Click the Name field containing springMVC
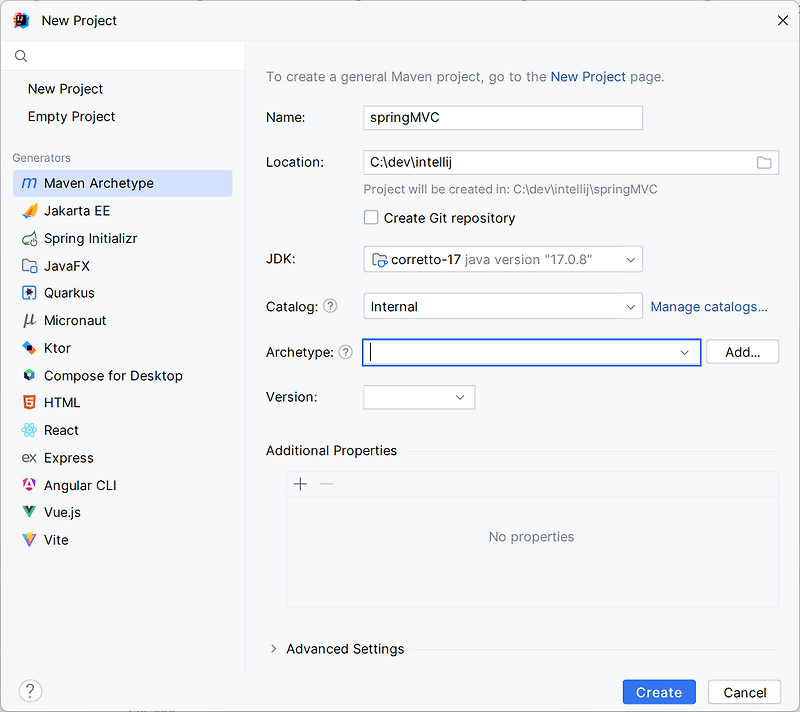This screenshot has width=800, height=712. (502, 117)
